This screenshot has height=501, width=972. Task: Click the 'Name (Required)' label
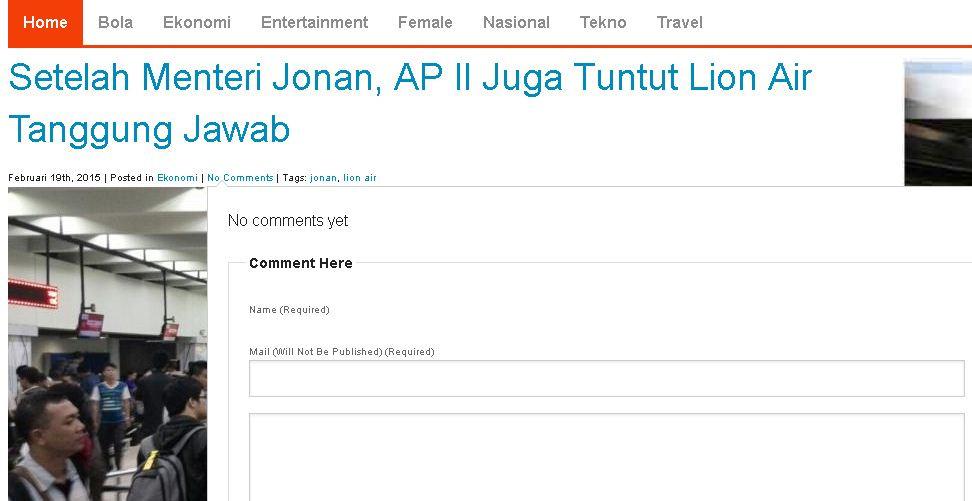click(x=289, y=309)
